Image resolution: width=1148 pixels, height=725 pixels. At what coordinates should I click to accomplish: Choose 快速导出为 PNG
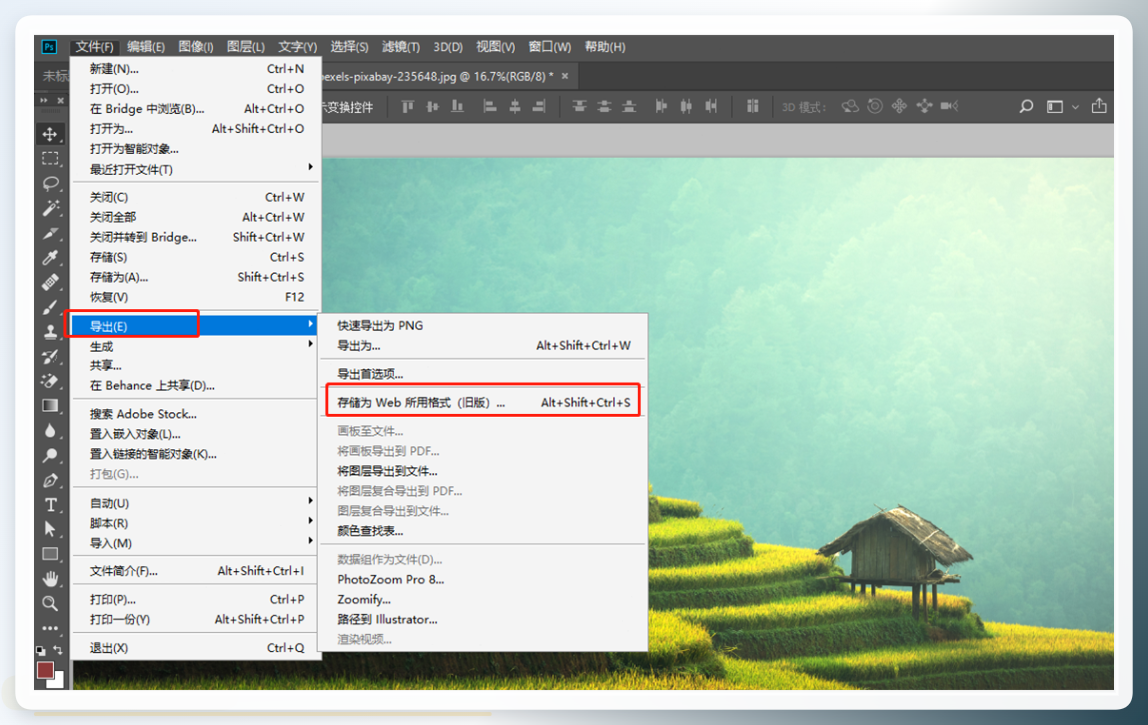coord(483,325)
